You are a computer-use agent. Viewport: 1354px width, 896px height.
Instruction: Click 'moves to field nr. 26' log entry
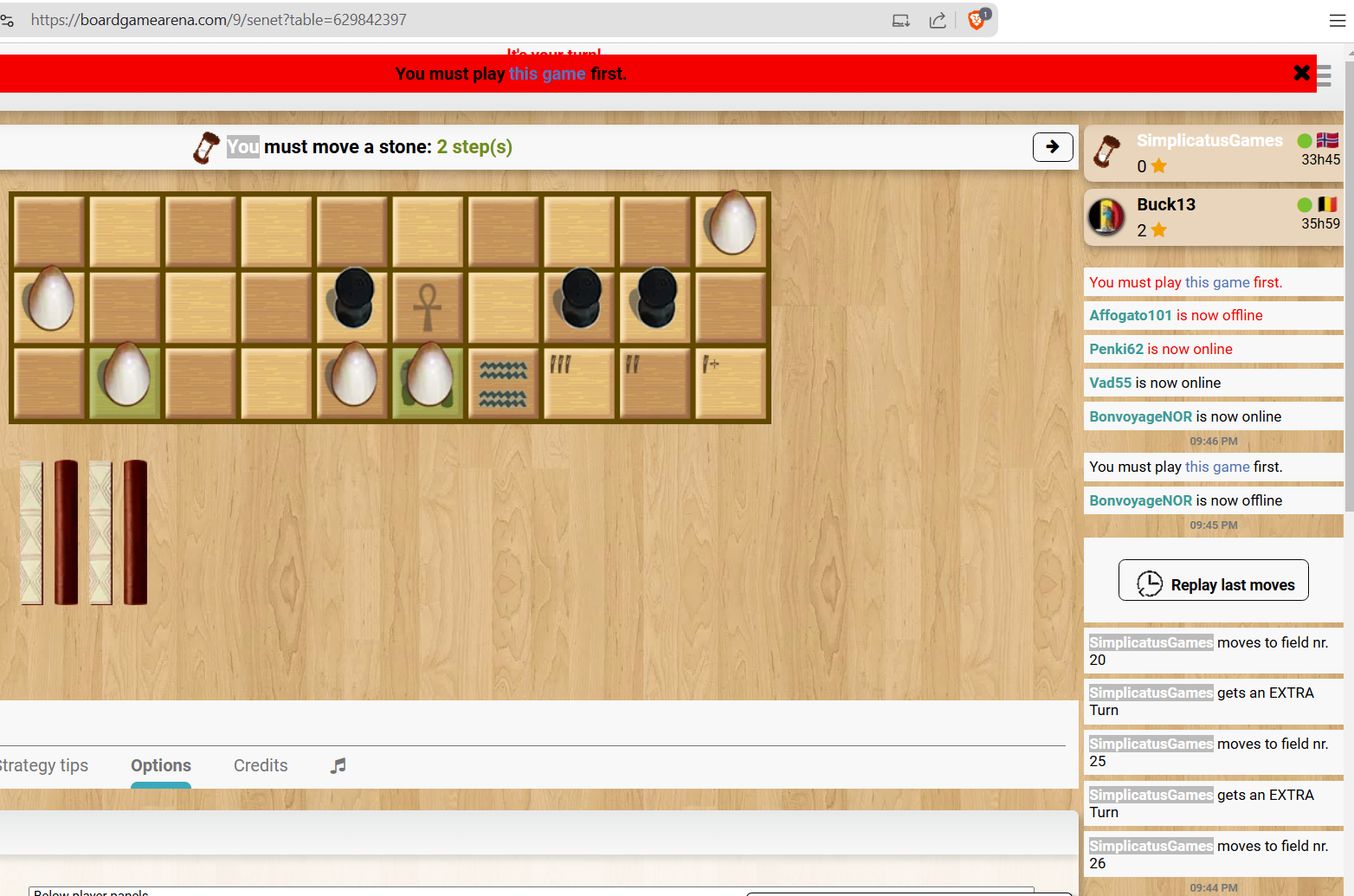pos(1213,854)
